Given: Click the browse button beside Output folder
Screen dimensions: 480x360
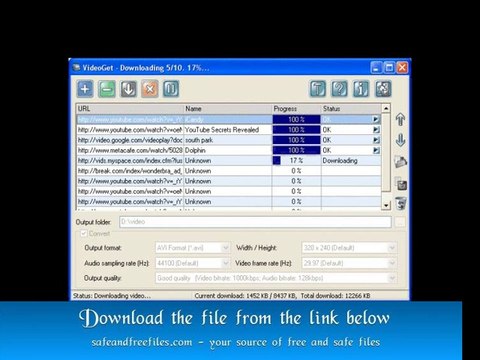Looking at the screenshot, I should pyautogui.click(x=400, y=222).
